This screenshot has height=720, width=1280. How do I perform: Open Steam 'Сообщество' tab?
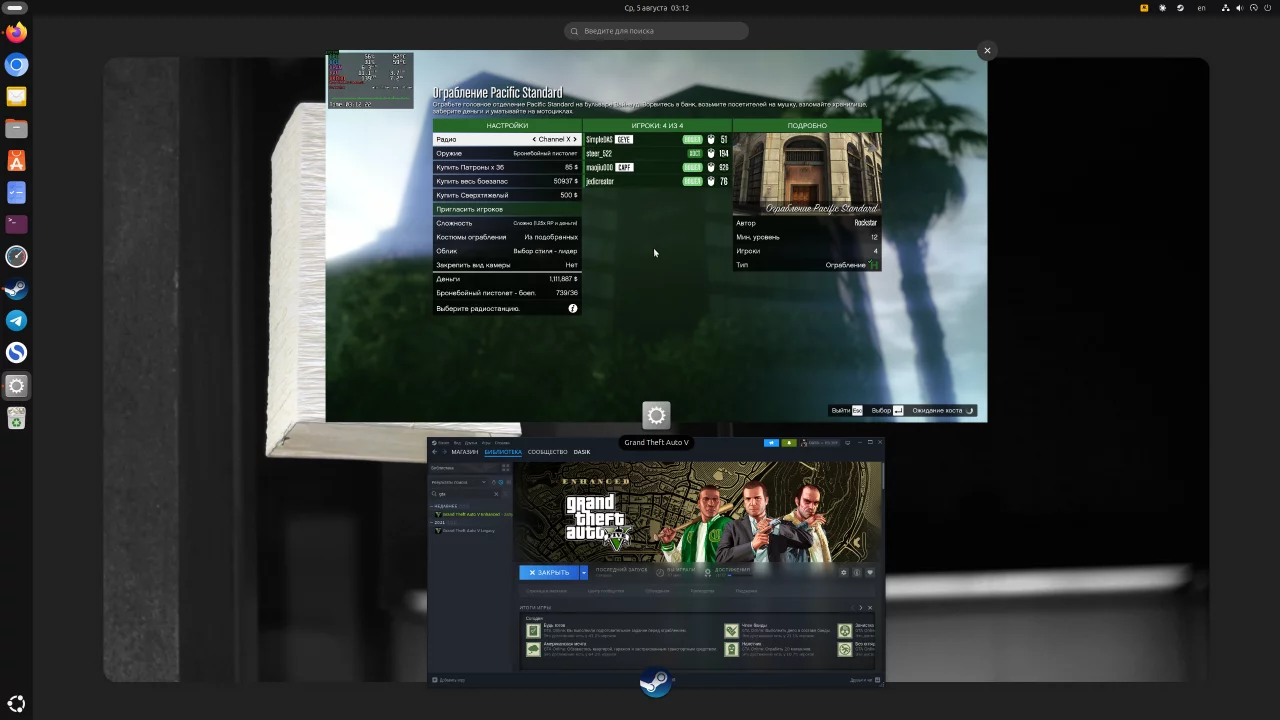547,452
